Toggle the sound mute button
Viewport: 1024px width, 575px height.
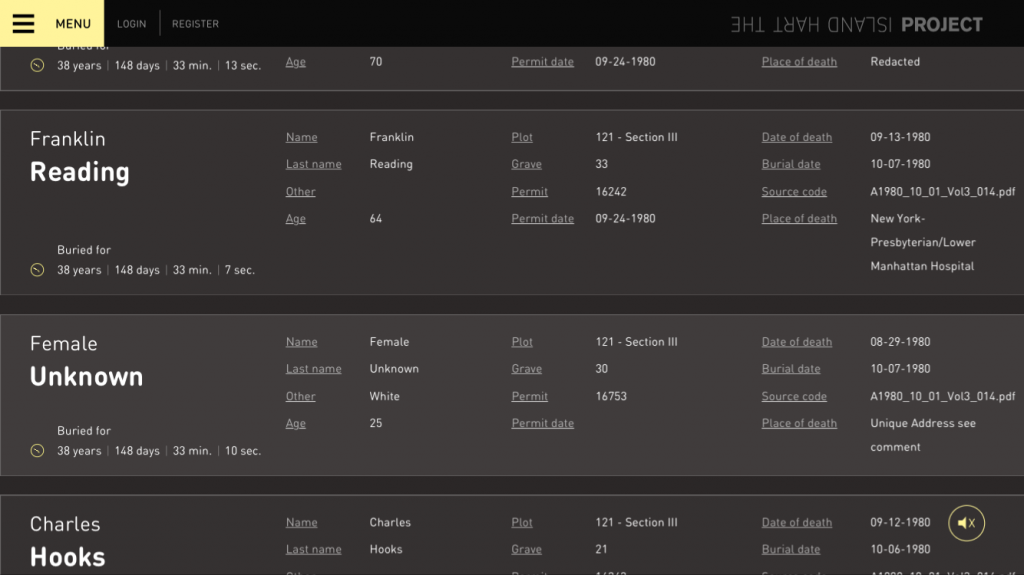(966, 523)
